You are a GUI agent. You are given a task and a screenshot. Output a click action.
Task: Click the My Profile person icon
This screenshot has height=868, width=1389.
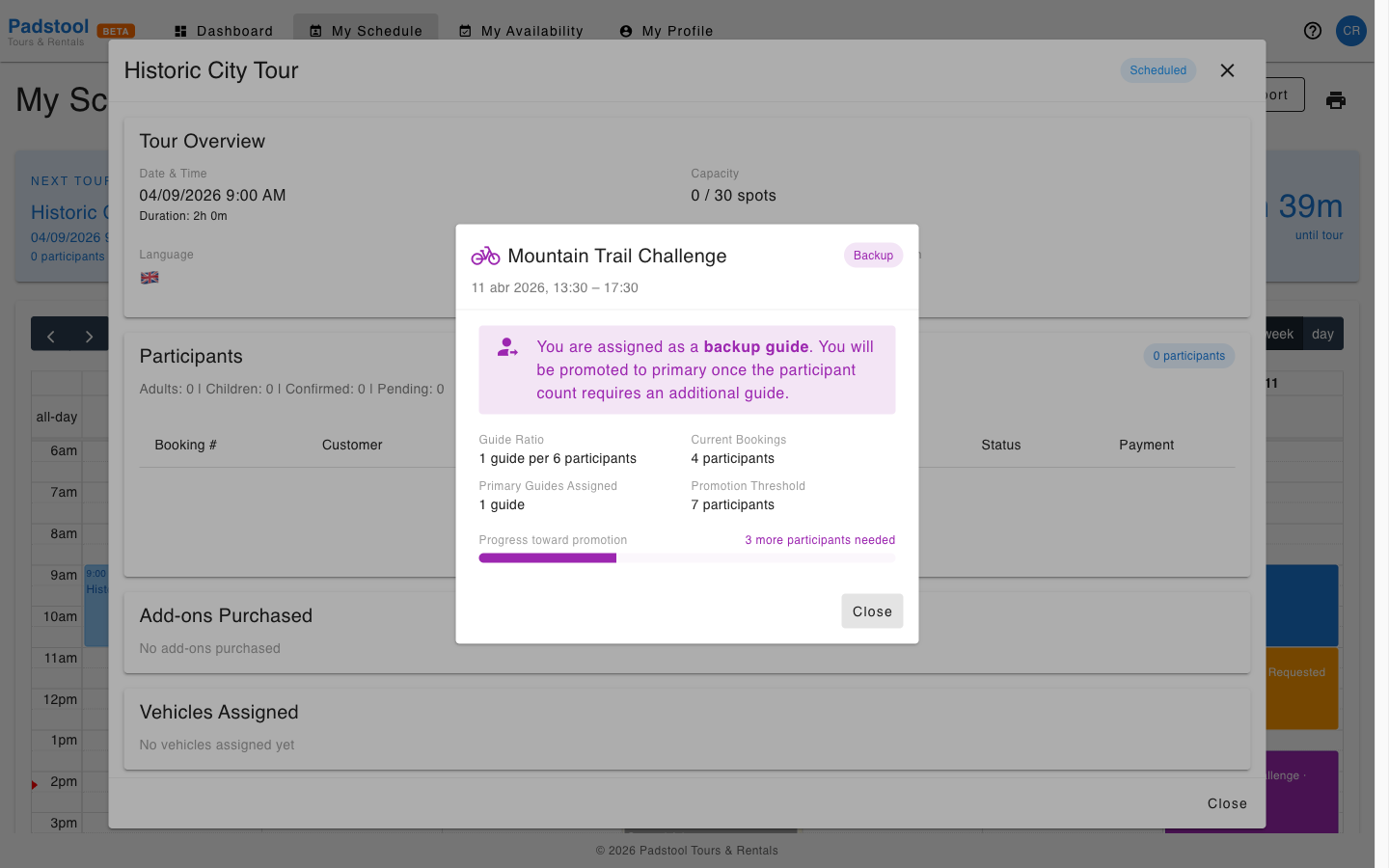626,31
